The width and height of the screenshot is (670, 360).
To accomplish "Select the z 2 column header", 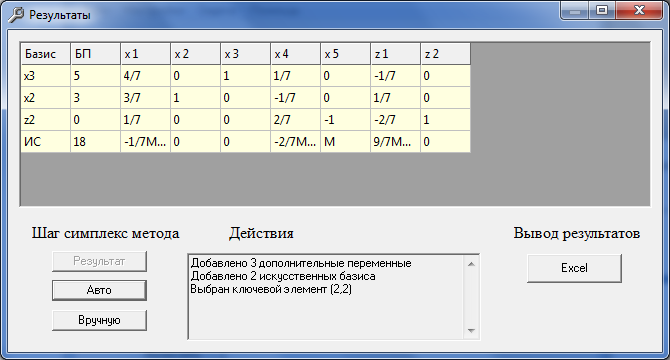I will coord(445,54).
